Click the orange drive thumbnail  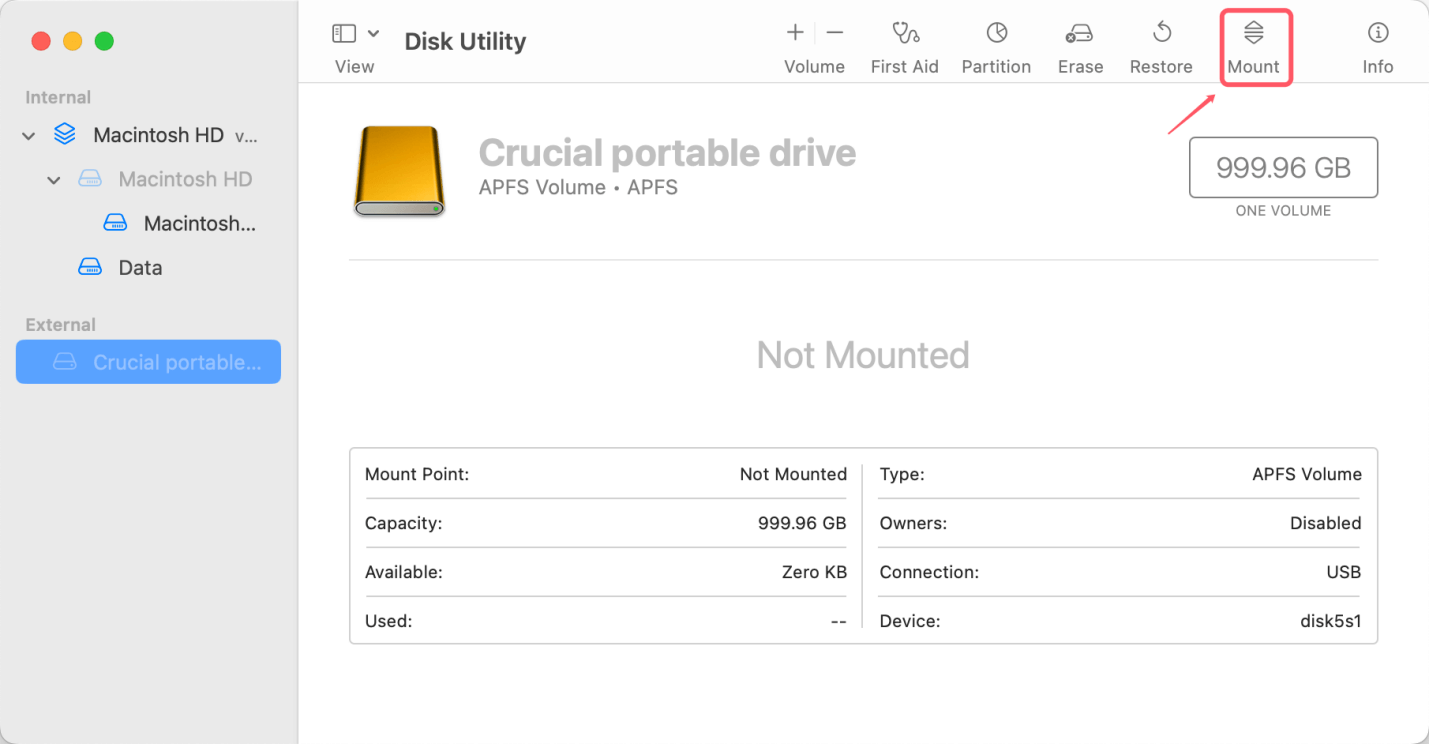[x=398, y=170]
